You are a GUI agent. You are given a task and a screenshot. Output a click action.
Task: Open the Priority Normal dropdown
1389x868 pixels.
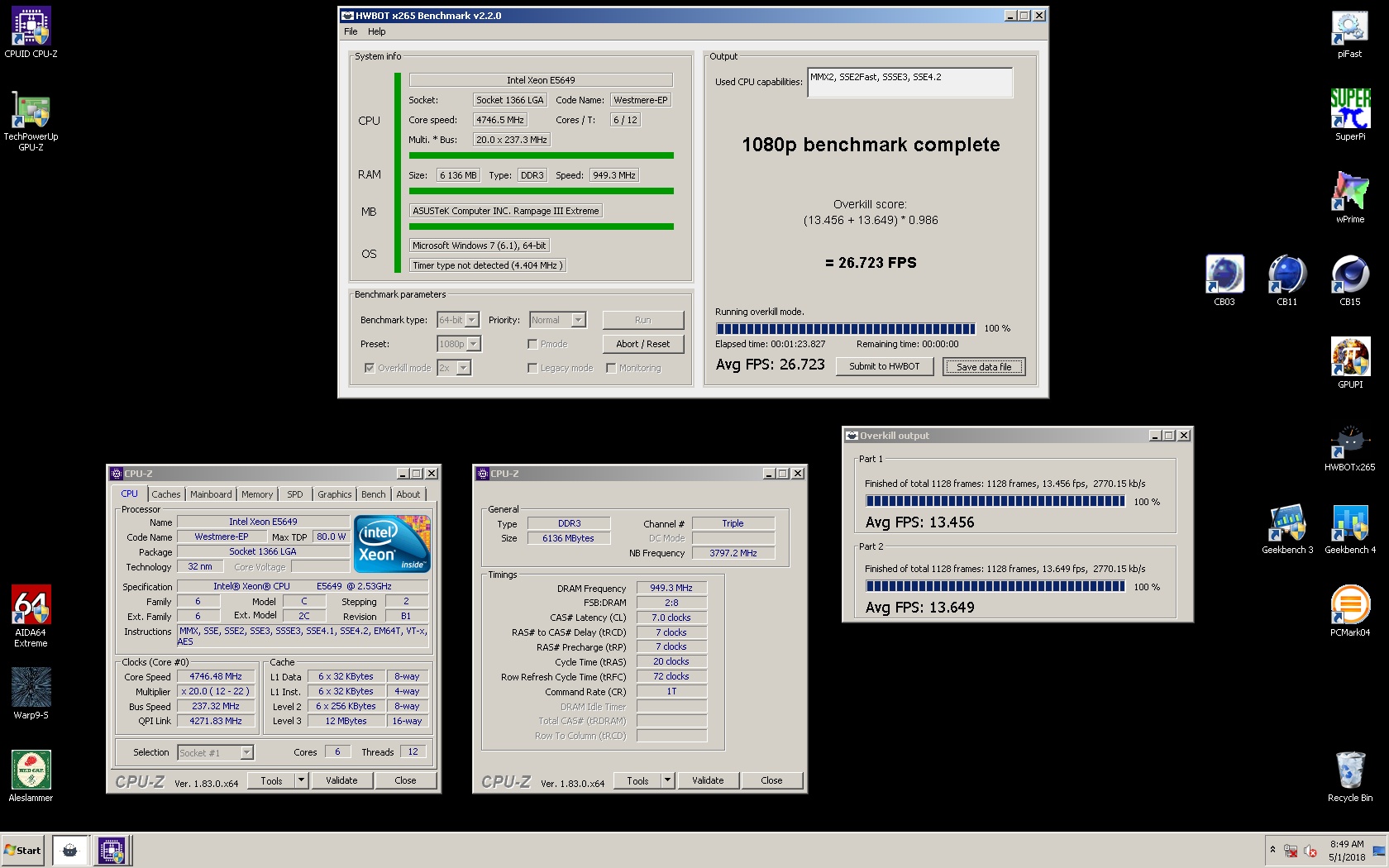(x=579, y=320)
